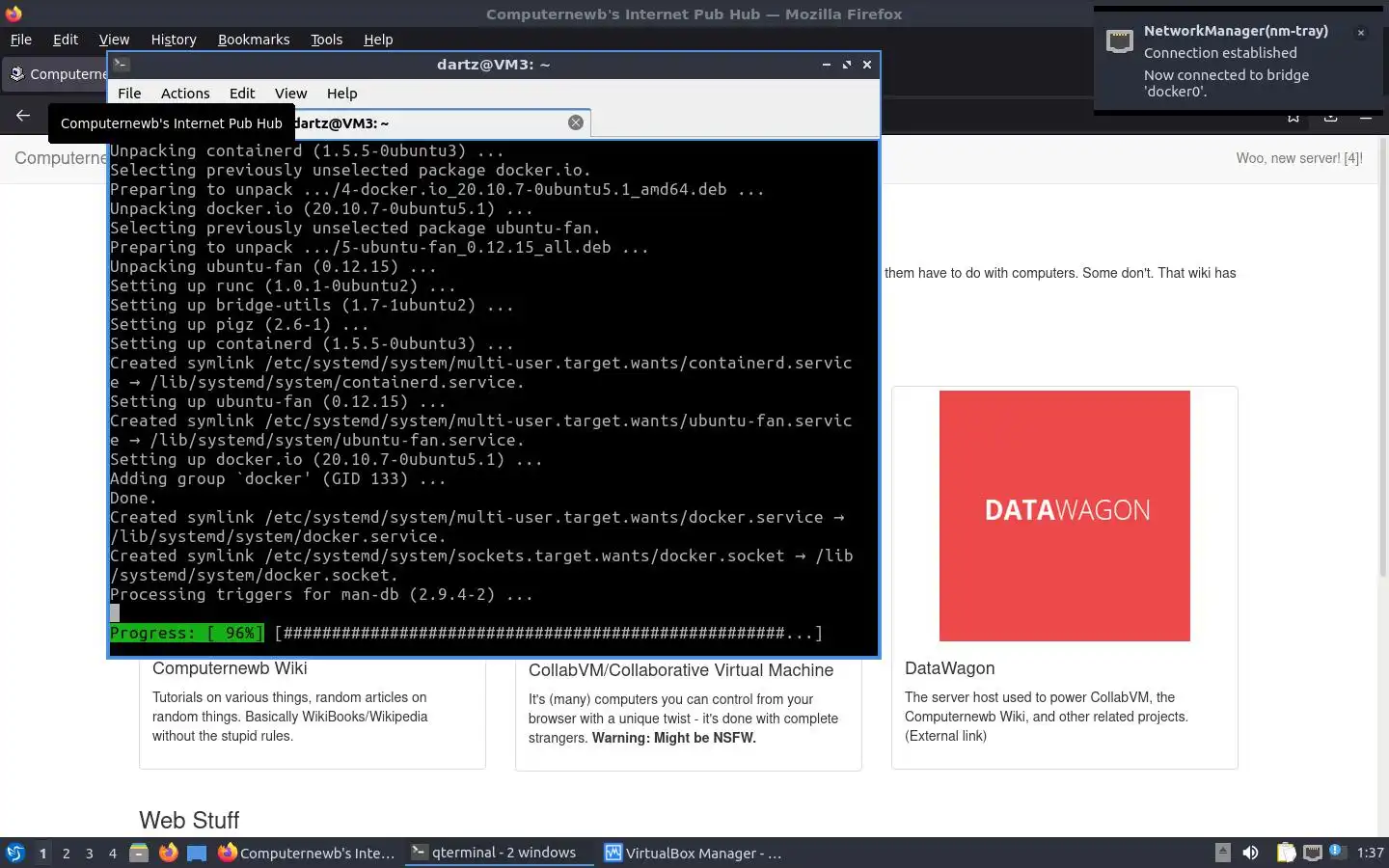Viewport: 1389px width, 868px height.
Task: Click the show desktop icon in taskbar
Action: point(197,853)
